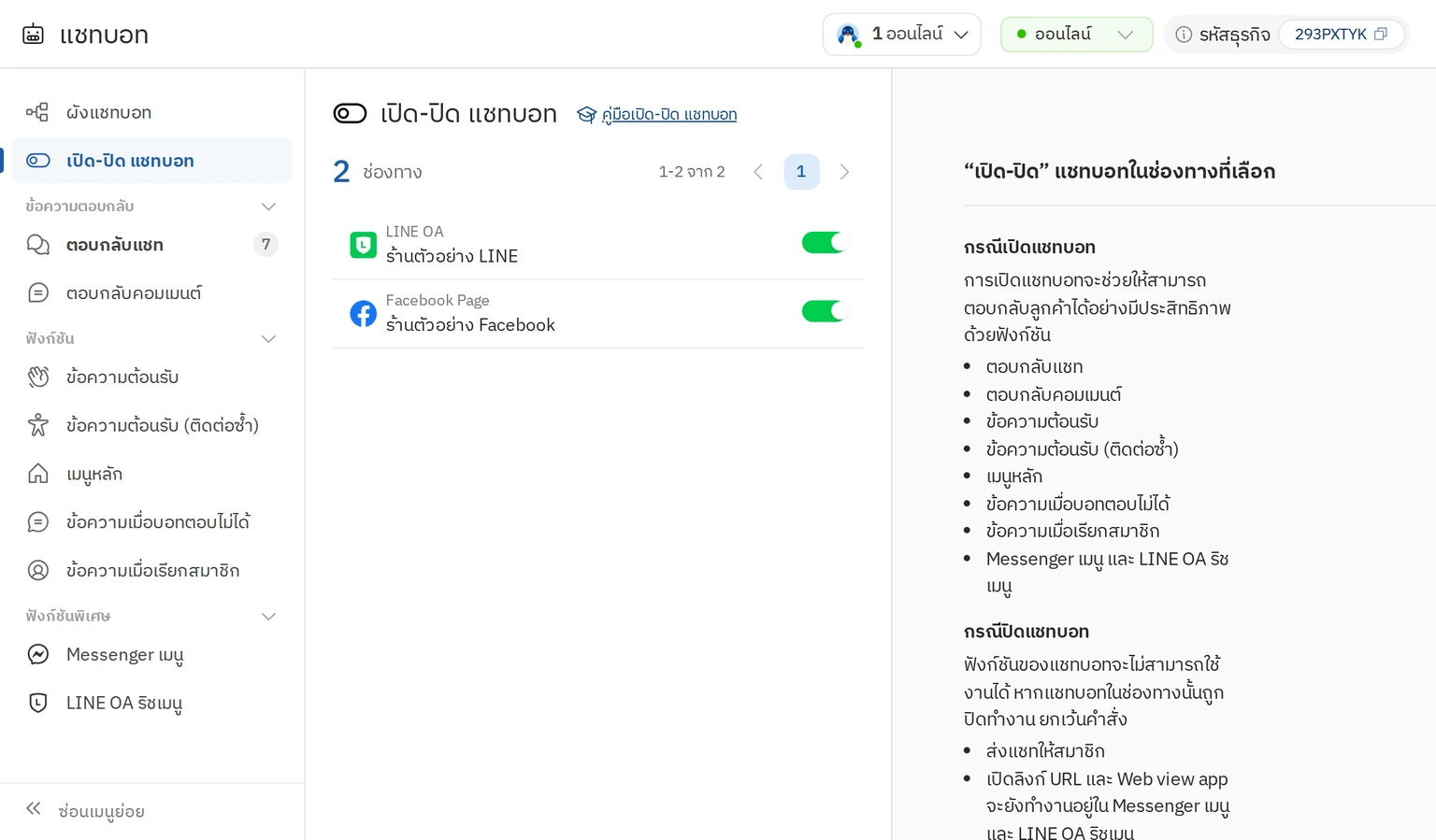
Task: Click the 1-2 จาก 2 page count text
Action: 692,172
